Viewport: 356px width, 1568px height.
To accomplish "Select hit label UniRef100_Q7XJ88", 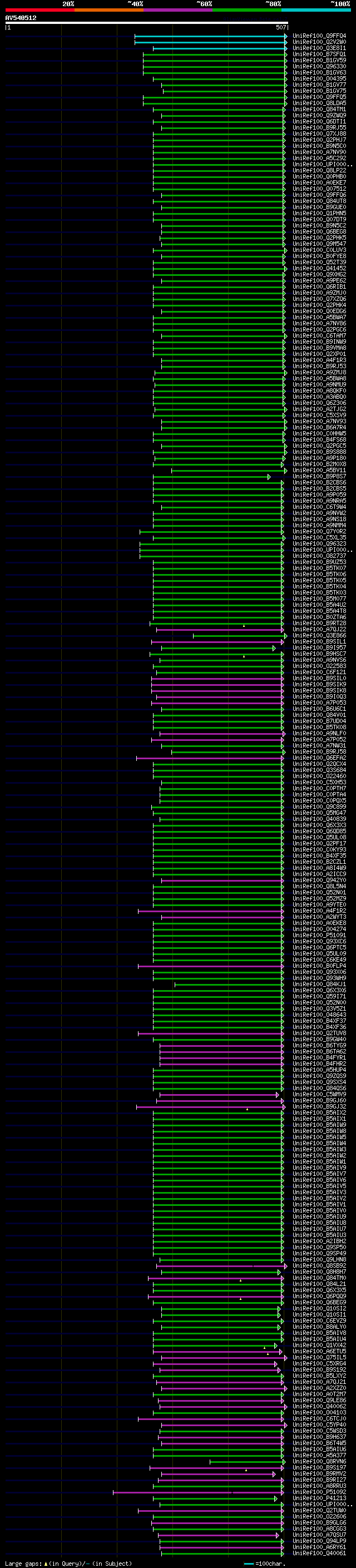I will click(x=319, y=133).
